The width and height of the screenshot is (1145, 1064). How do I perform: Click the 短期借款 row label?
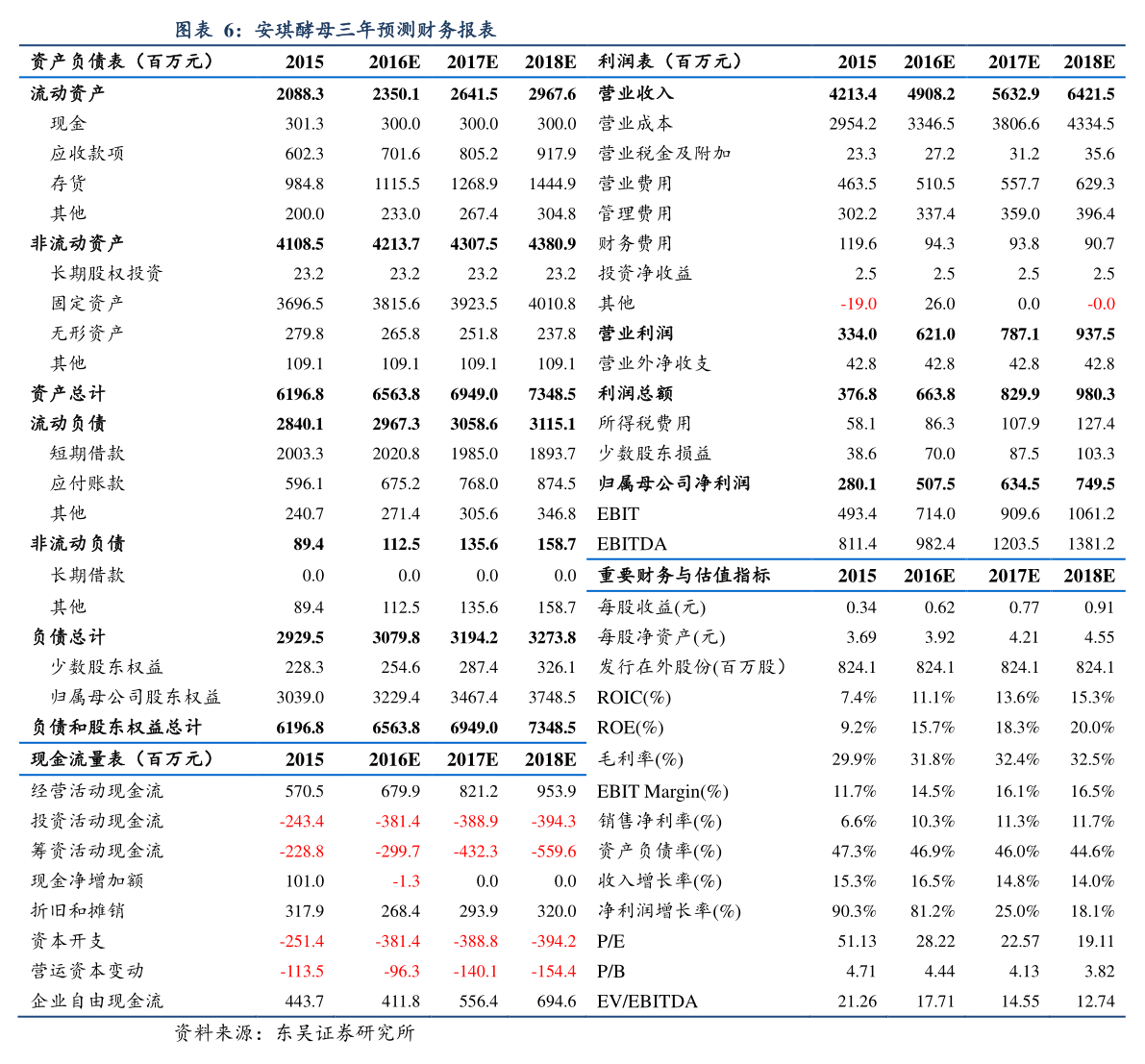coord(87,454)
